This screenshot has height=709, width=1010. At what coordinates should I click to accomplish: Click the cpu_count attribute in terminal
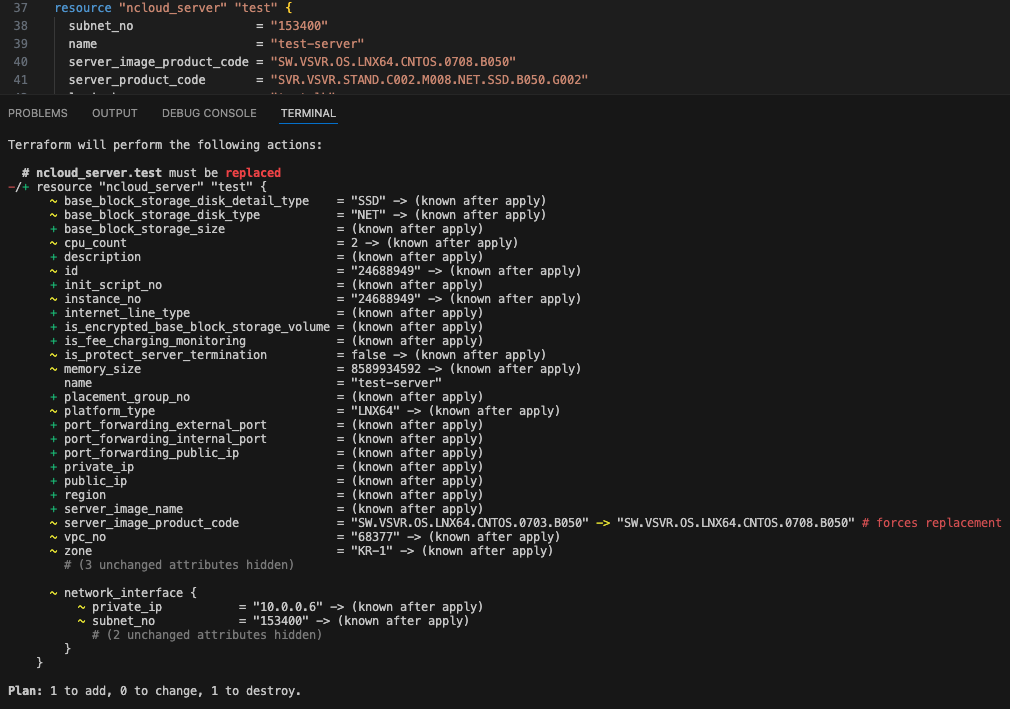pos(95,243)
